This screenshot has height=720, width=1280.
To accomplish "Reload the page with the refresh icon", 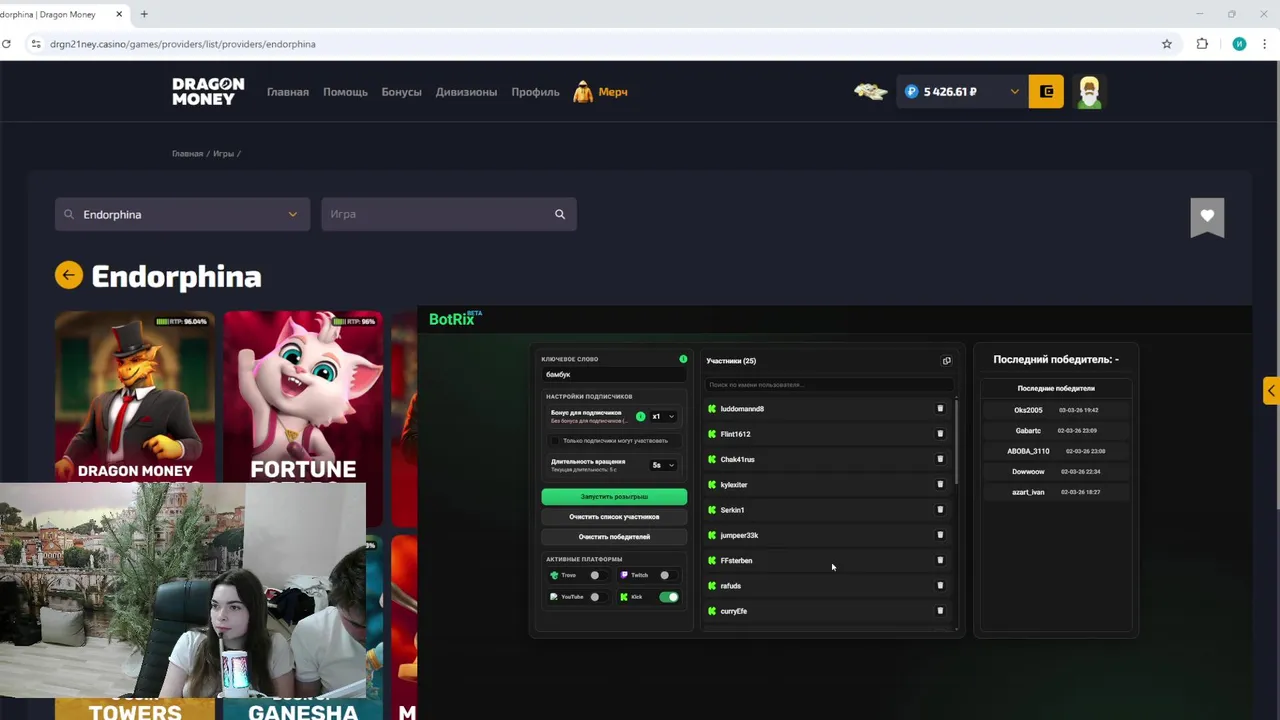I will pos(7,44).
